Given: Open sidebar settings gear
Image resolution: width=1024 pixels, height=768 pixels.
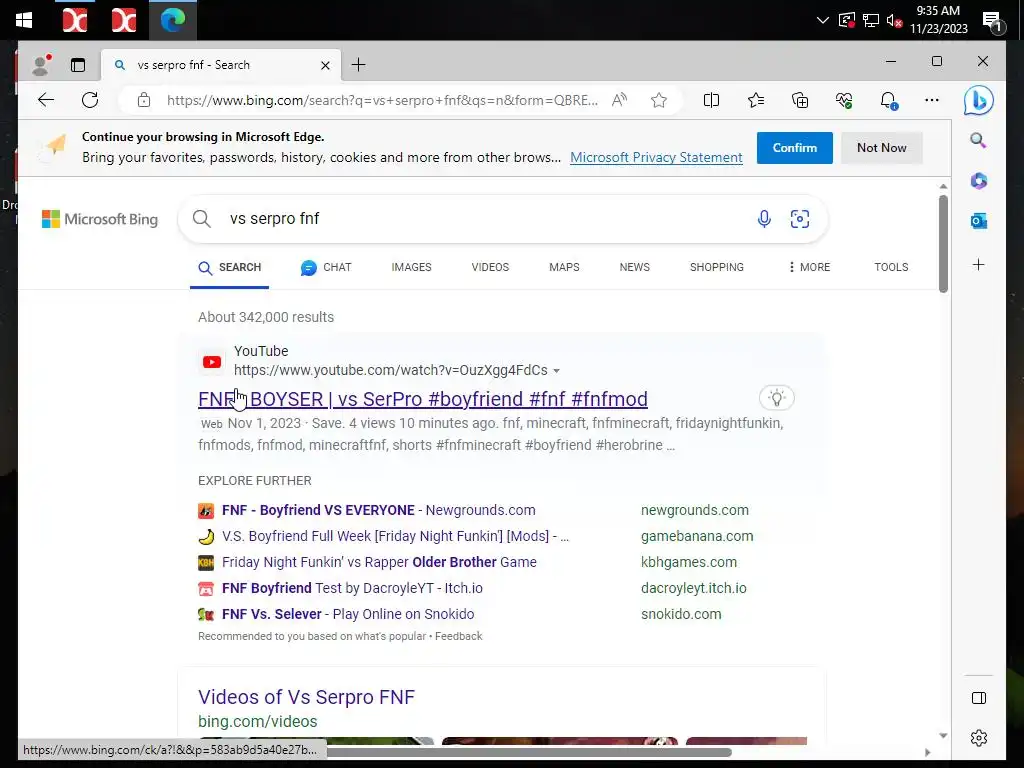Looking at the screenshot, I should point(979,738).
